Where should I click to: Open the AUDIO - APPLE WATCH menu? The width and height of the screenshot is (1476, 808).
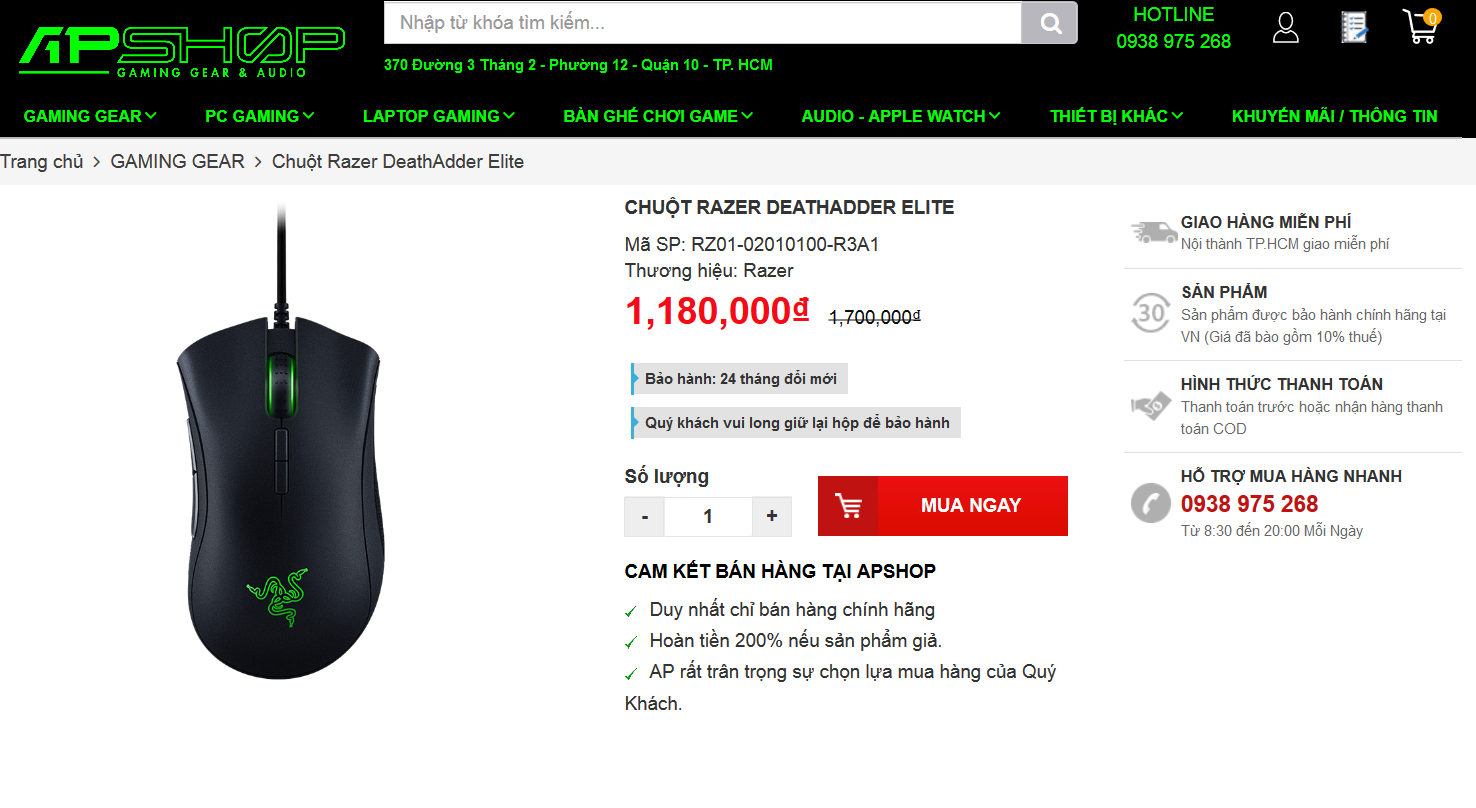[901, 116]
